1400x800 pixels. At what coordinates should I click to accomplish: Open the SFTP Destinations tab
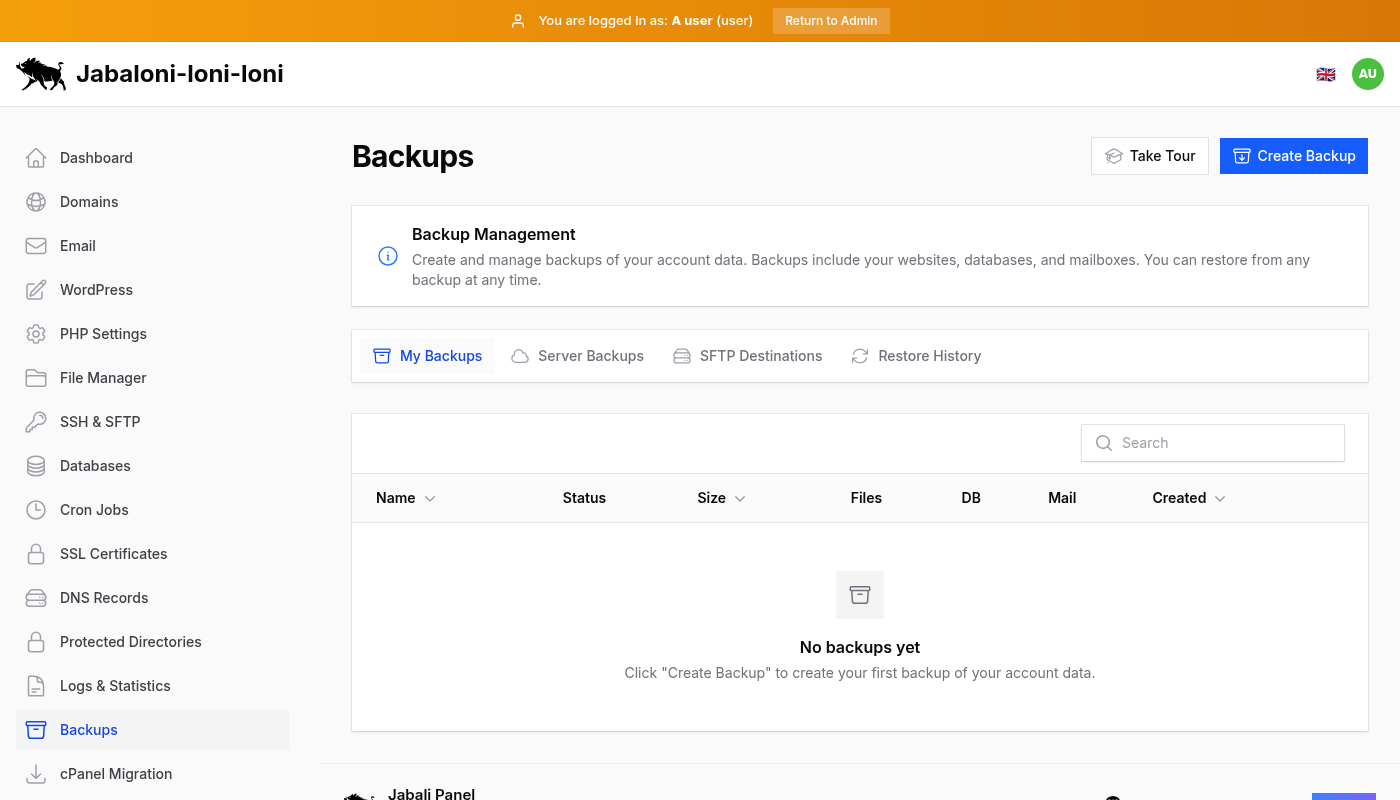pos(747,355)
